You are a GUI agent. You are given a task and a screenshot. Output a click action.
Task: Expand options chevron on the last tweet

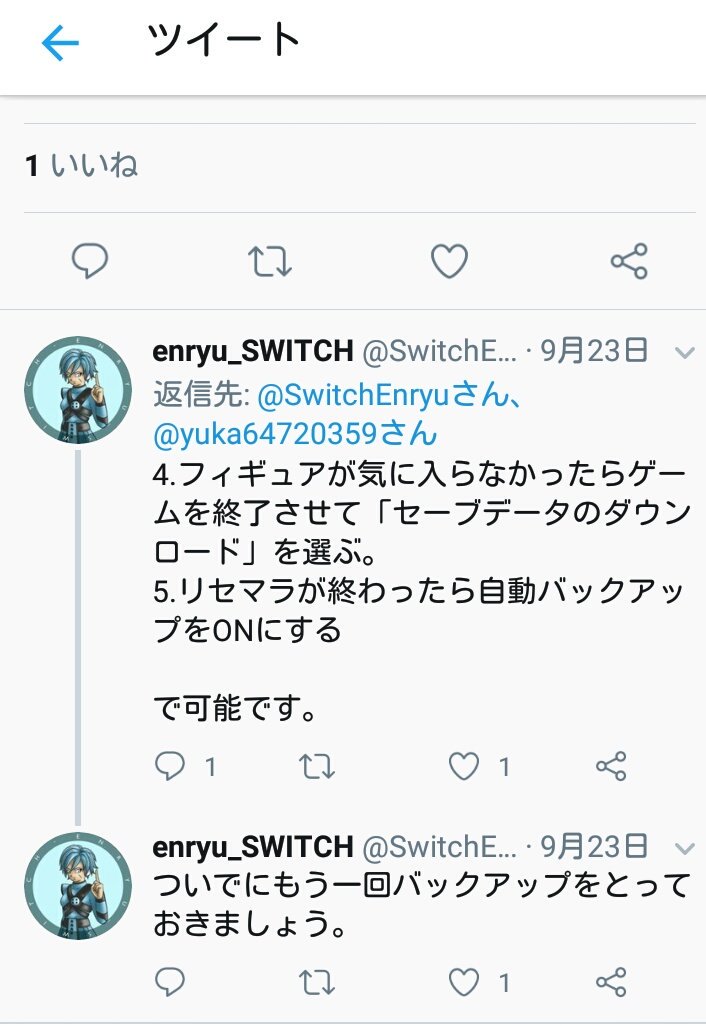(x=684, y=849)
